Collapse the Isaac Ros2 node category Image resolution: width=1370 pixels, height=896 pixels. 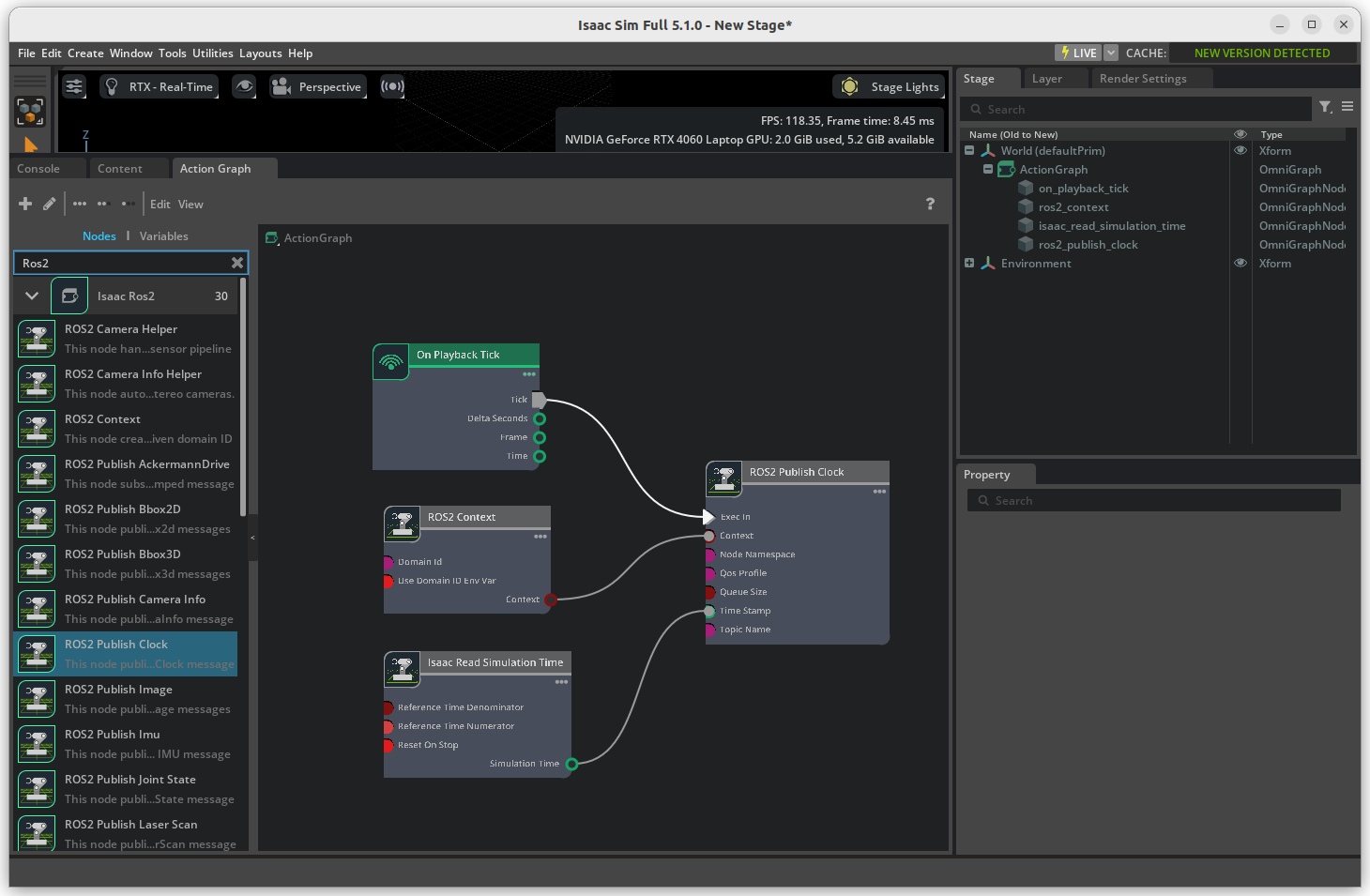32,296
